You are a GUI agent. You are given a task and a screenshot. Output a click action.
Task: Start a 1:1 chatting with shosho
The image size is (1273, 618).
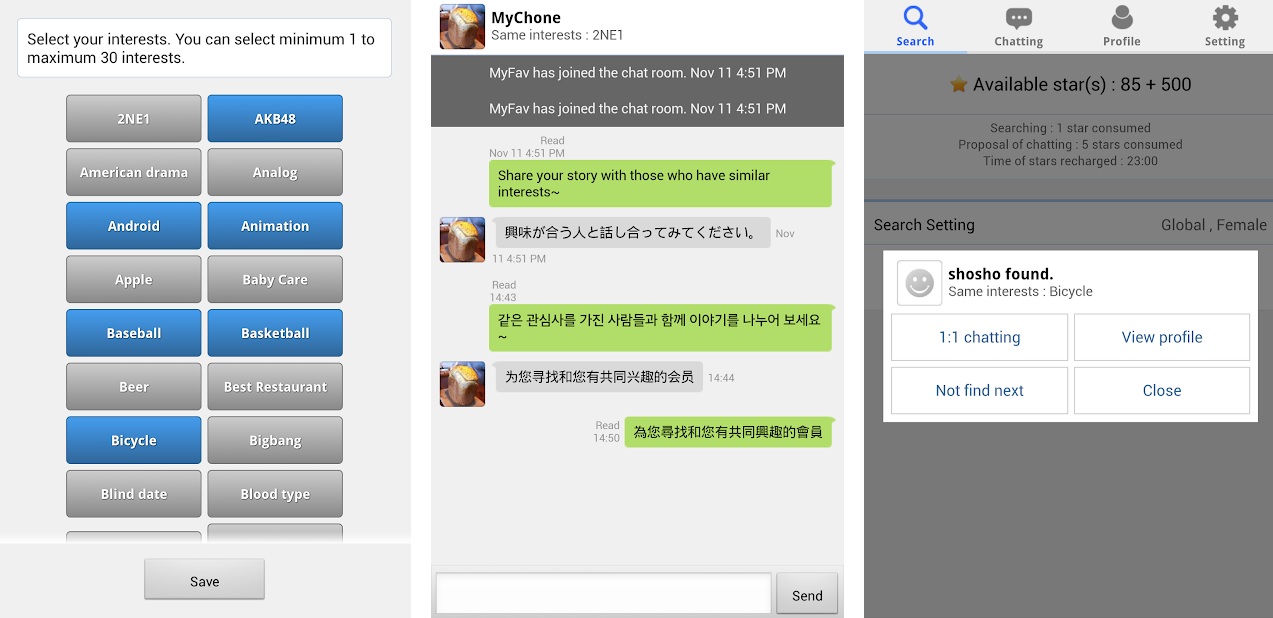(x=978, y=337)
